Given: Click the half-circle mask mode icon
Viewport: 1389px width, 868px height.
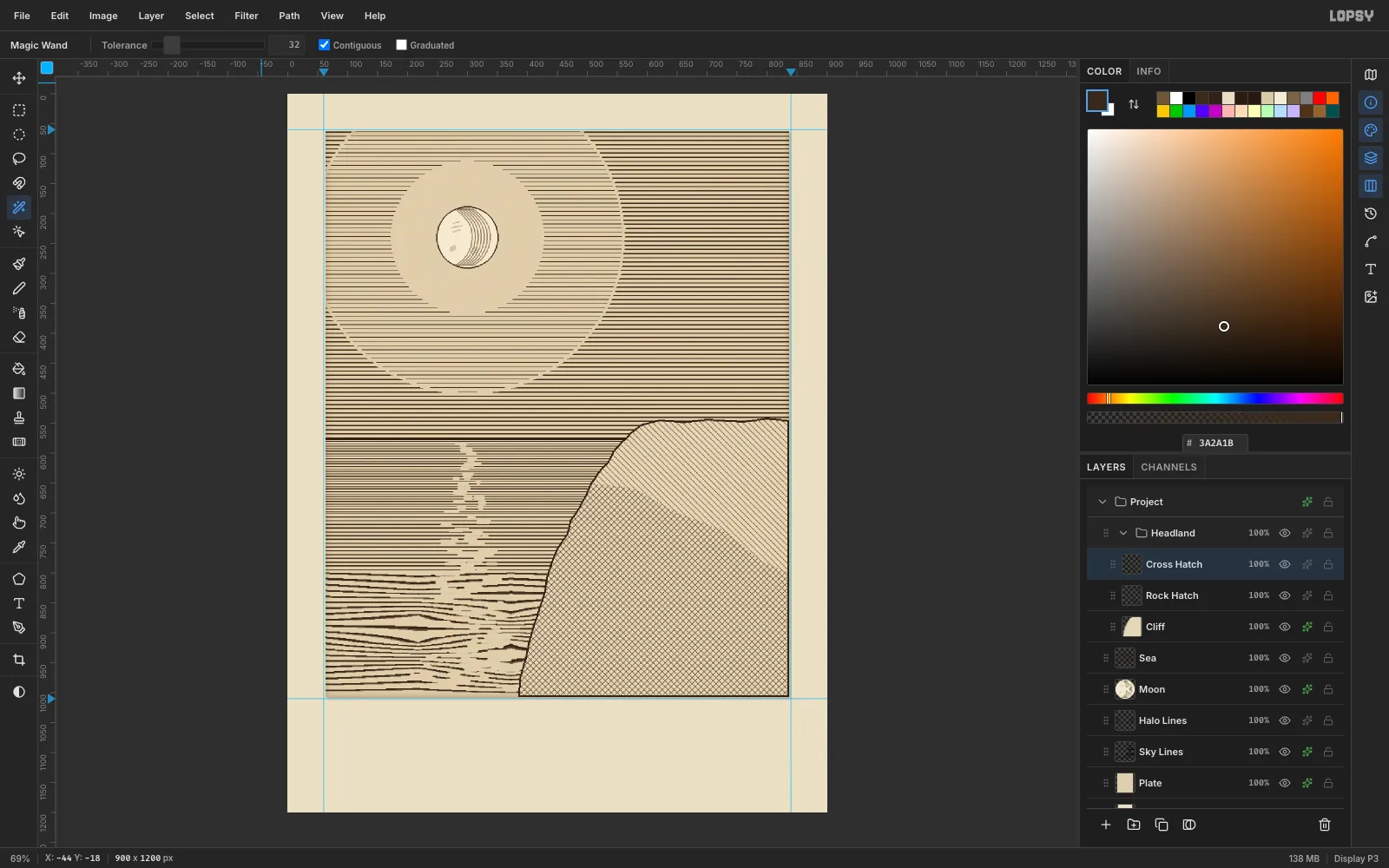Looking at the screenshot, I should pos(19,692).
